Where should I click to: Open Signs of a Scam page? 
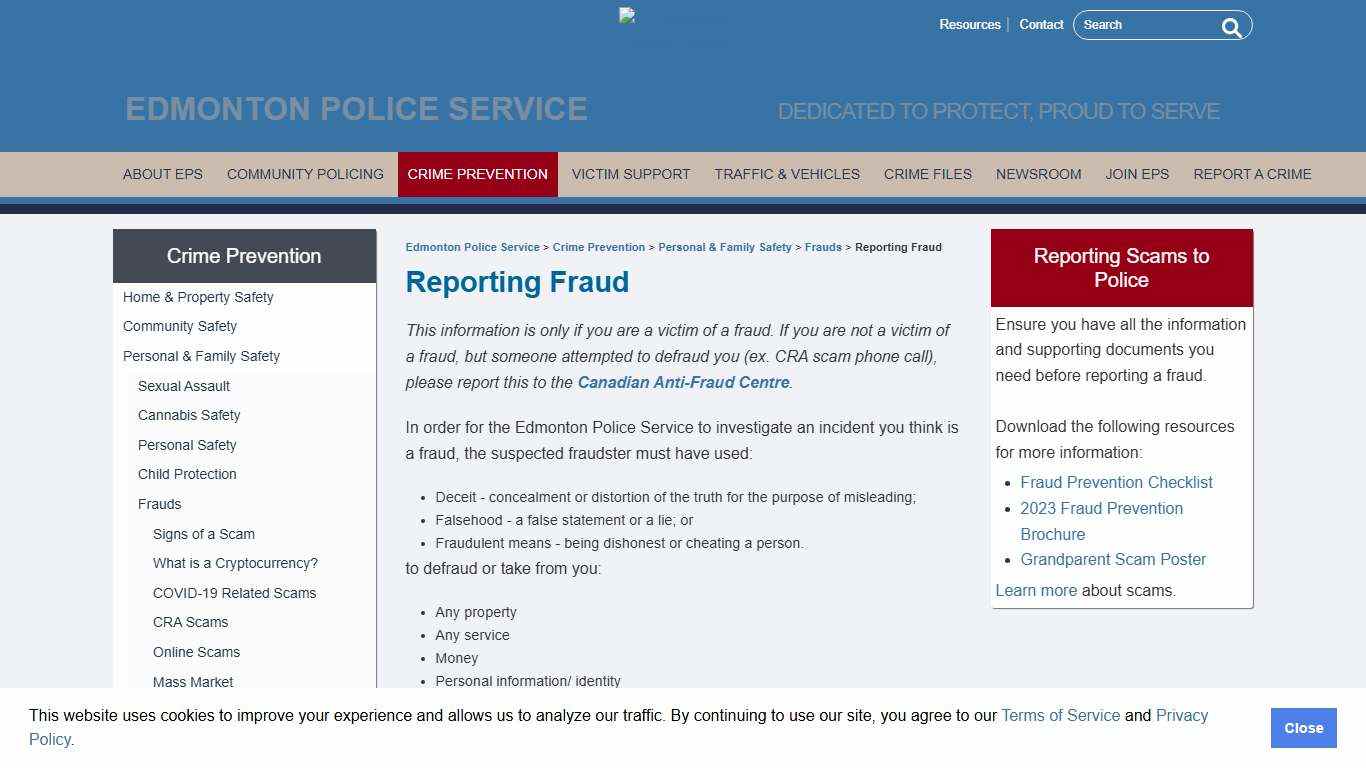pos(203,534)
